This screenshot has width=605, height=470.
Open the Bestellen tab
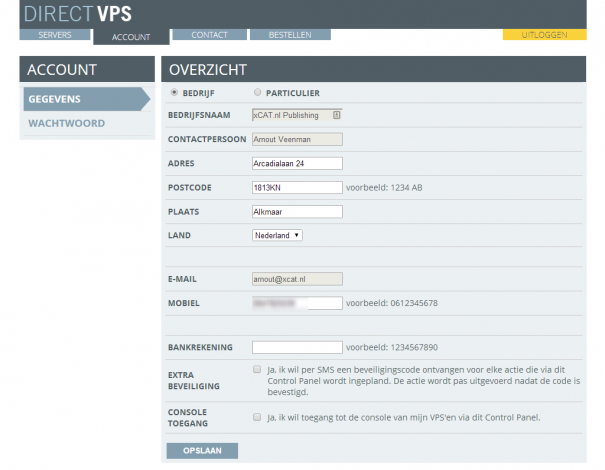click(290, 35)
